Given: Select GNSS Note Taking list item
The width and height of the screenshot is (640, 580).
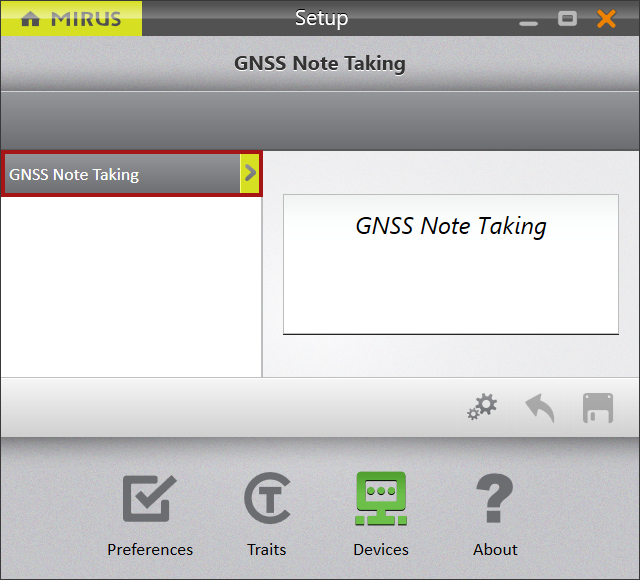Looking at the screenshot, I should point(131,174).
